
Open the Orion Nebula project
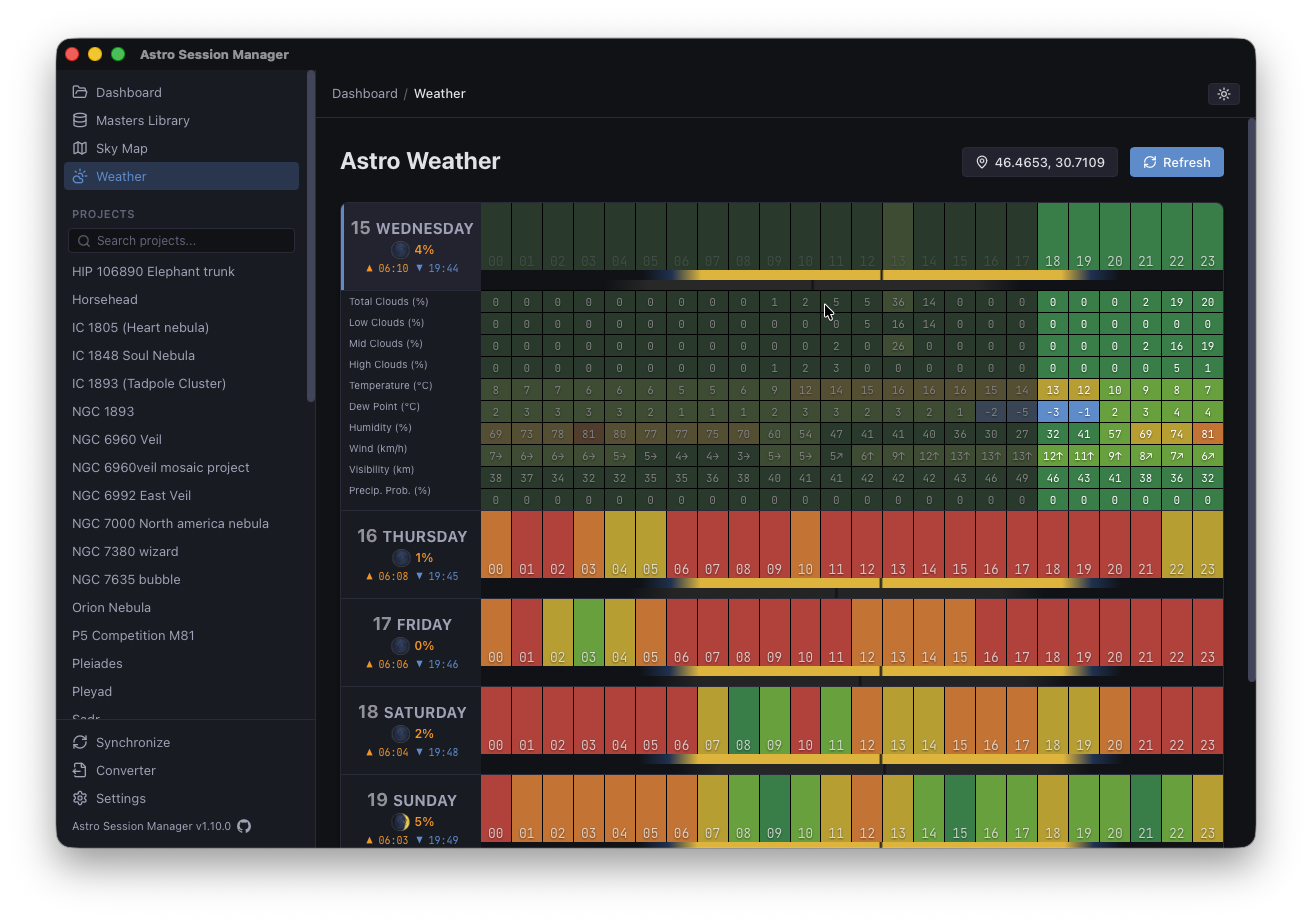[x=111, y=607]
